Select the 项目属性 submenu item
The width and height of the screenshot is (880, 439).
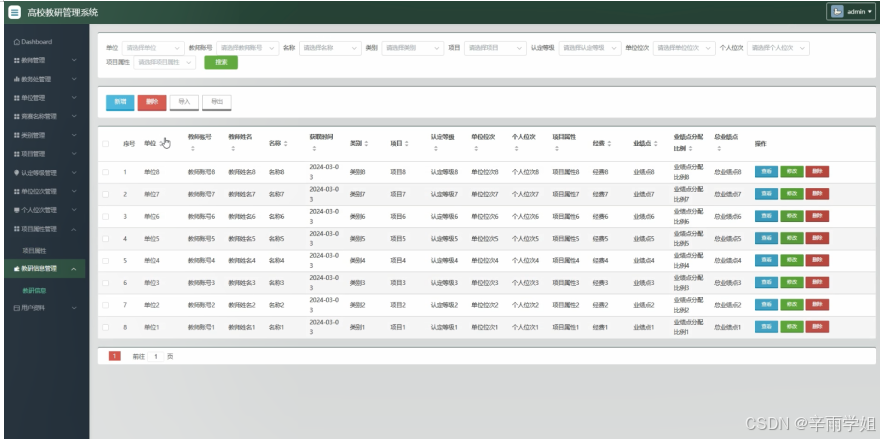34,251
